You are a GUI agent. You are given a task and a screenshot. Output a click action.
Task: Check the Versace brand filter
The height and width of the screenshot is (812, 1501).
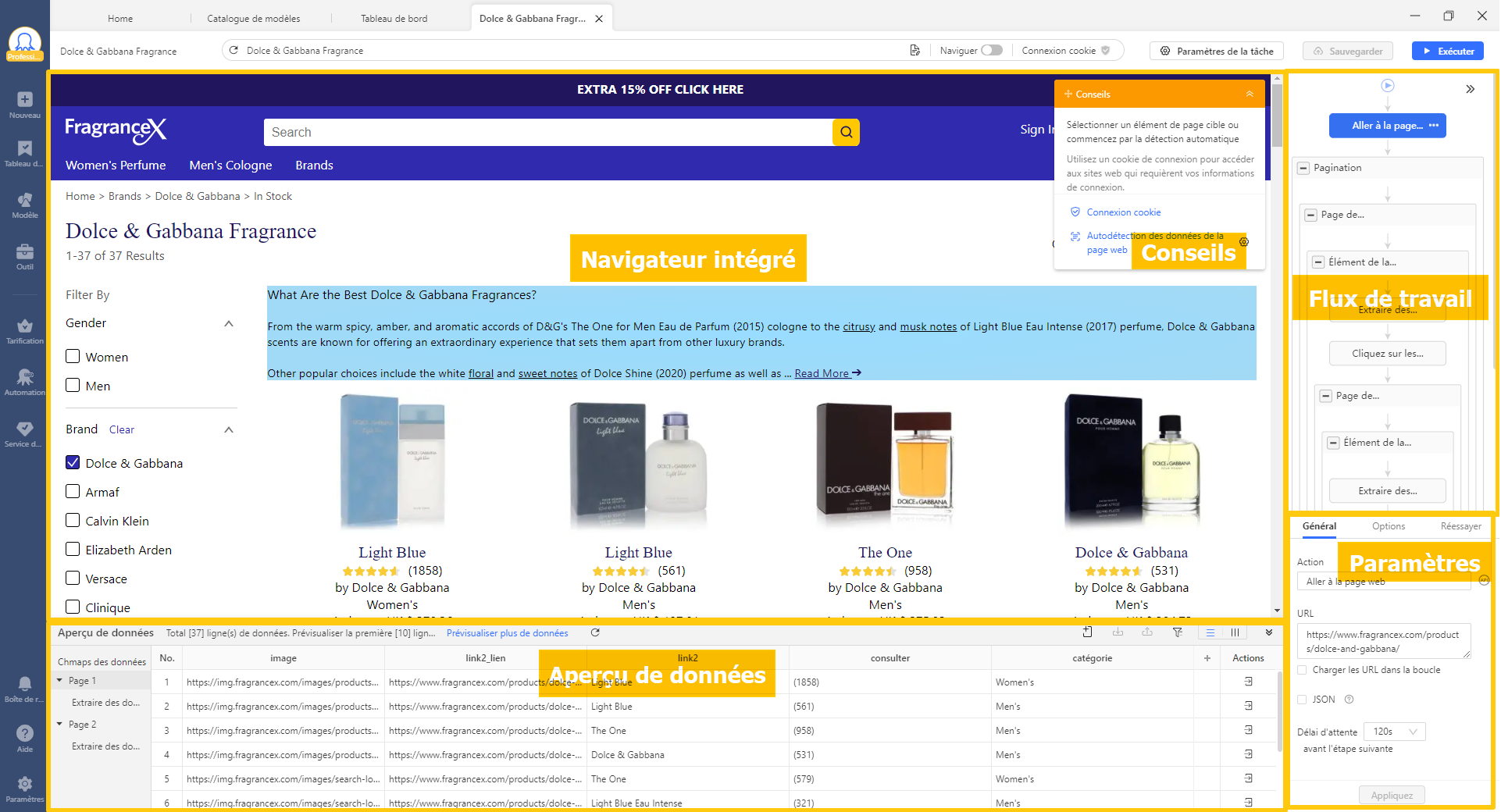click(73, 578)
